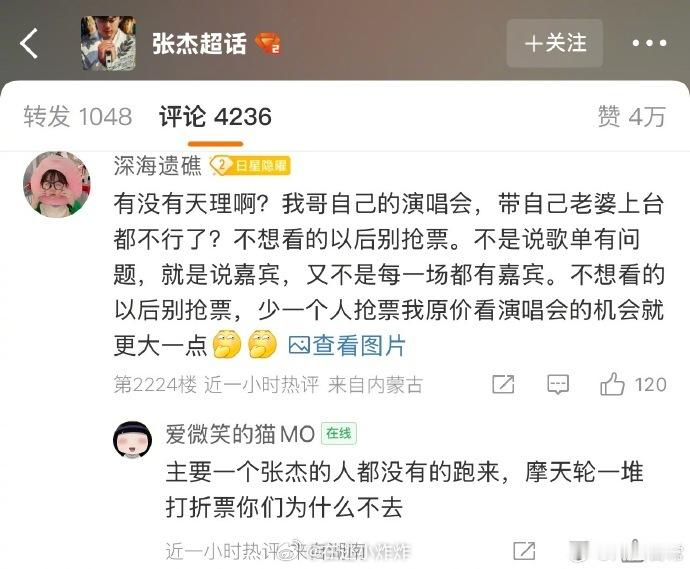
Task: Switch to the 赞 4万 tab
Action: pos(631,117)
